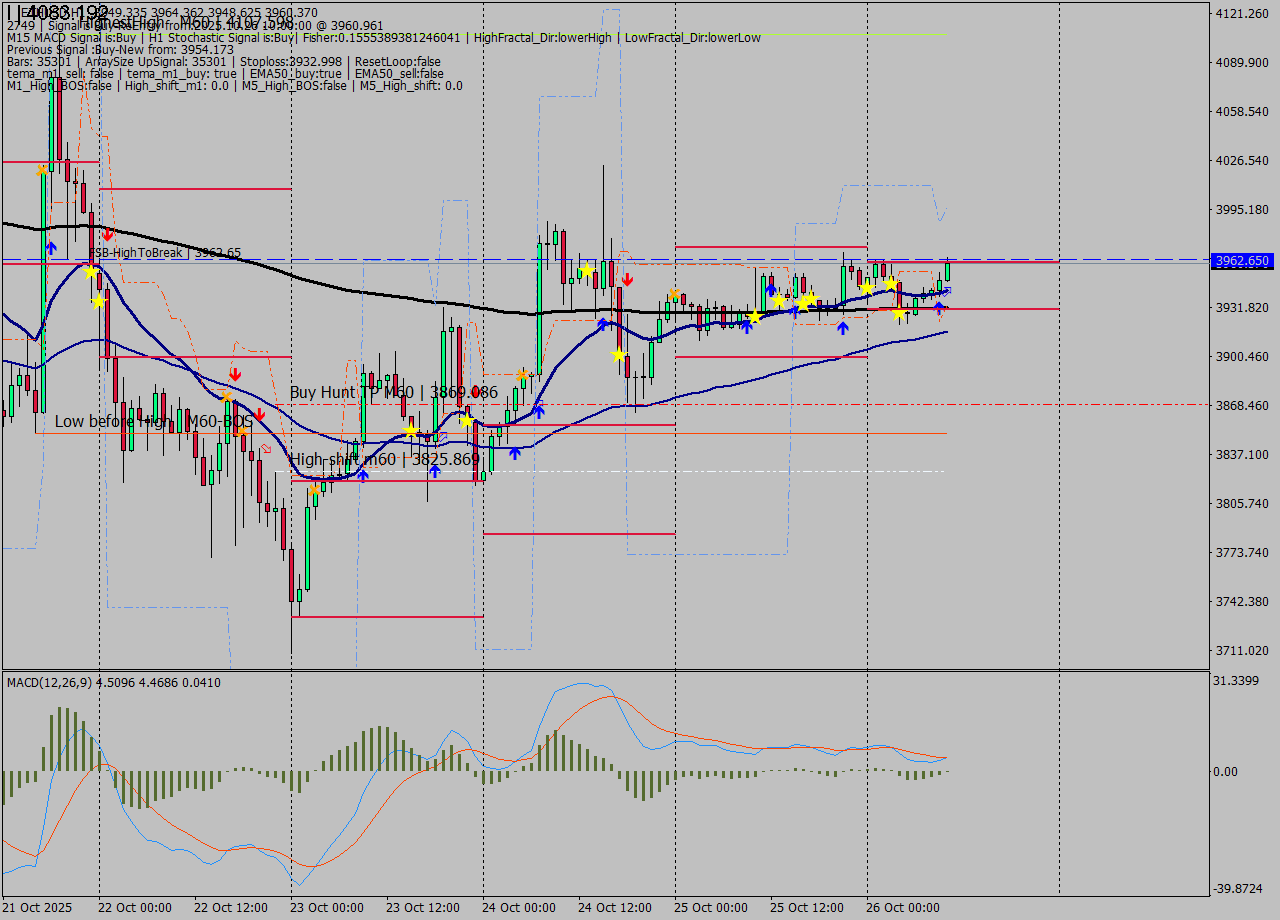1280x920 pixels.
Task: Click the large yellow star at the 22 Oct peak
Action: (x=91, y=272)
